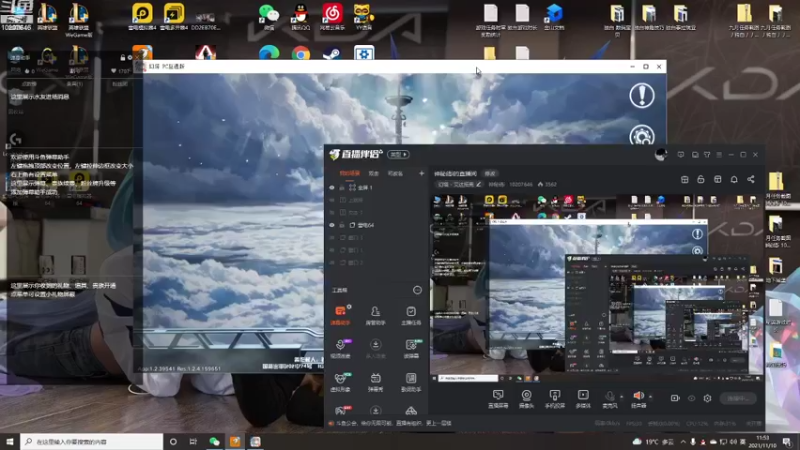
Task: Open the Windows Start menu
Action: coord(10,442)
